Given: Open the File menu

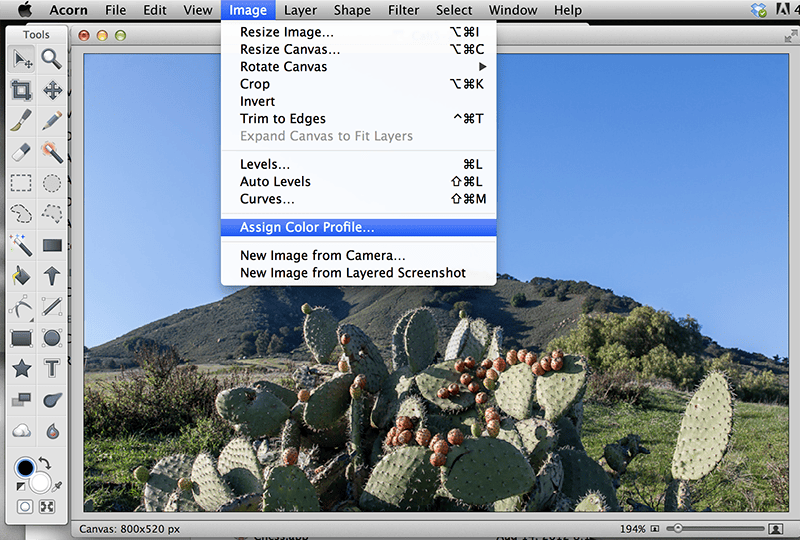Looking at the screenshot, I should pos(116,10).
